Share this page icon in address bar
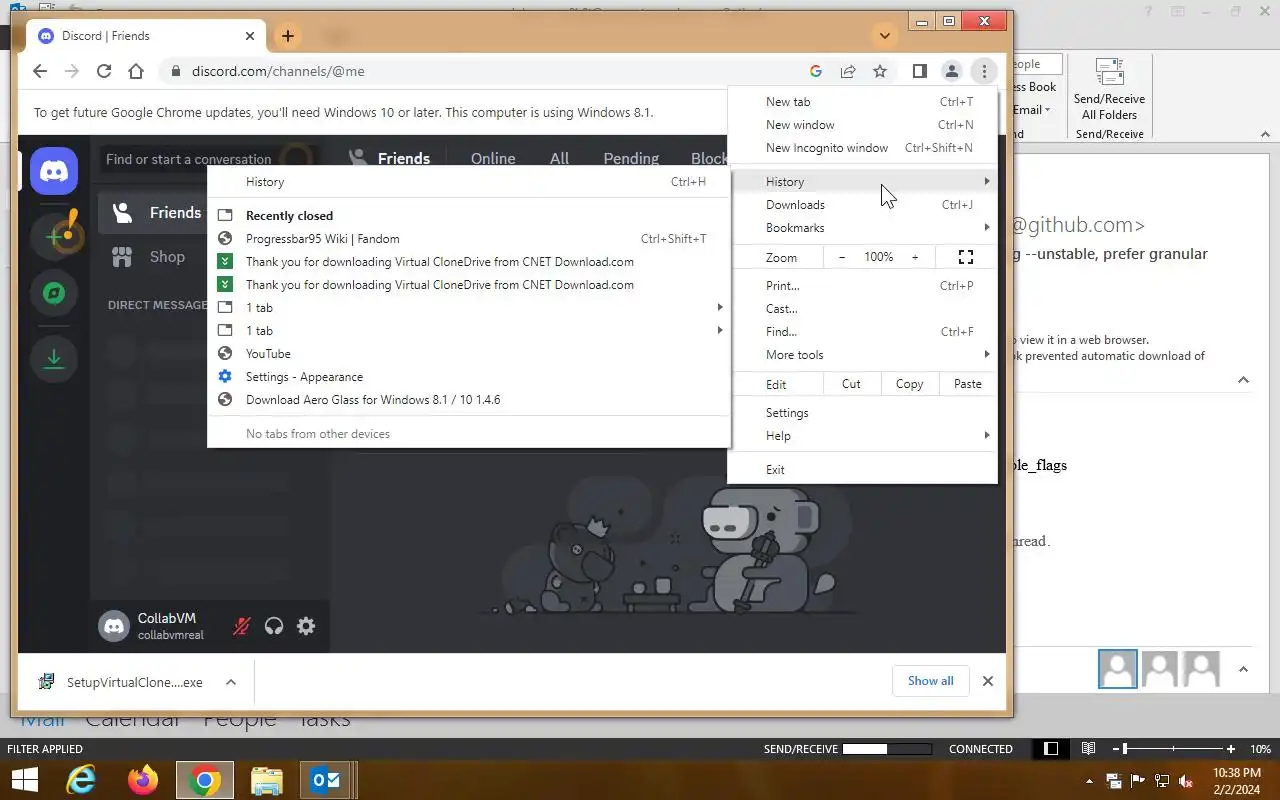 point(848,71)
